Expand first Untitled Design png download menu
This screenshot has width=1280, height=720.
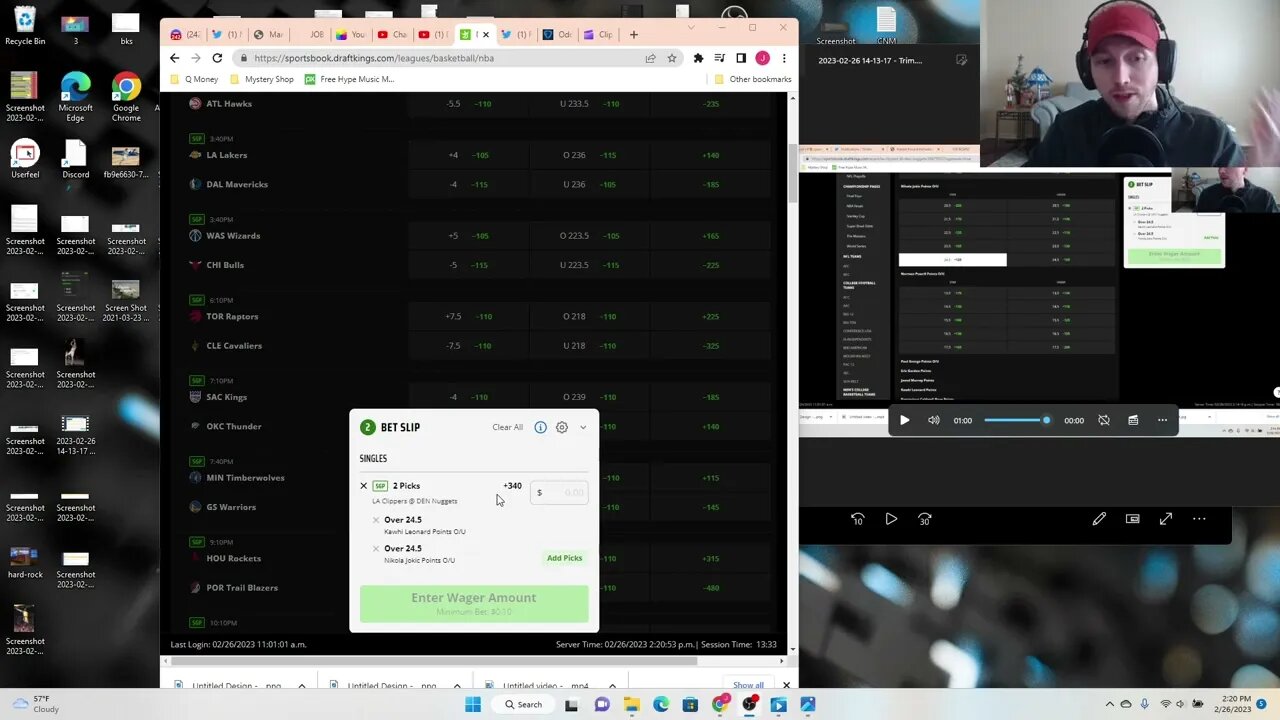(301, 686)
